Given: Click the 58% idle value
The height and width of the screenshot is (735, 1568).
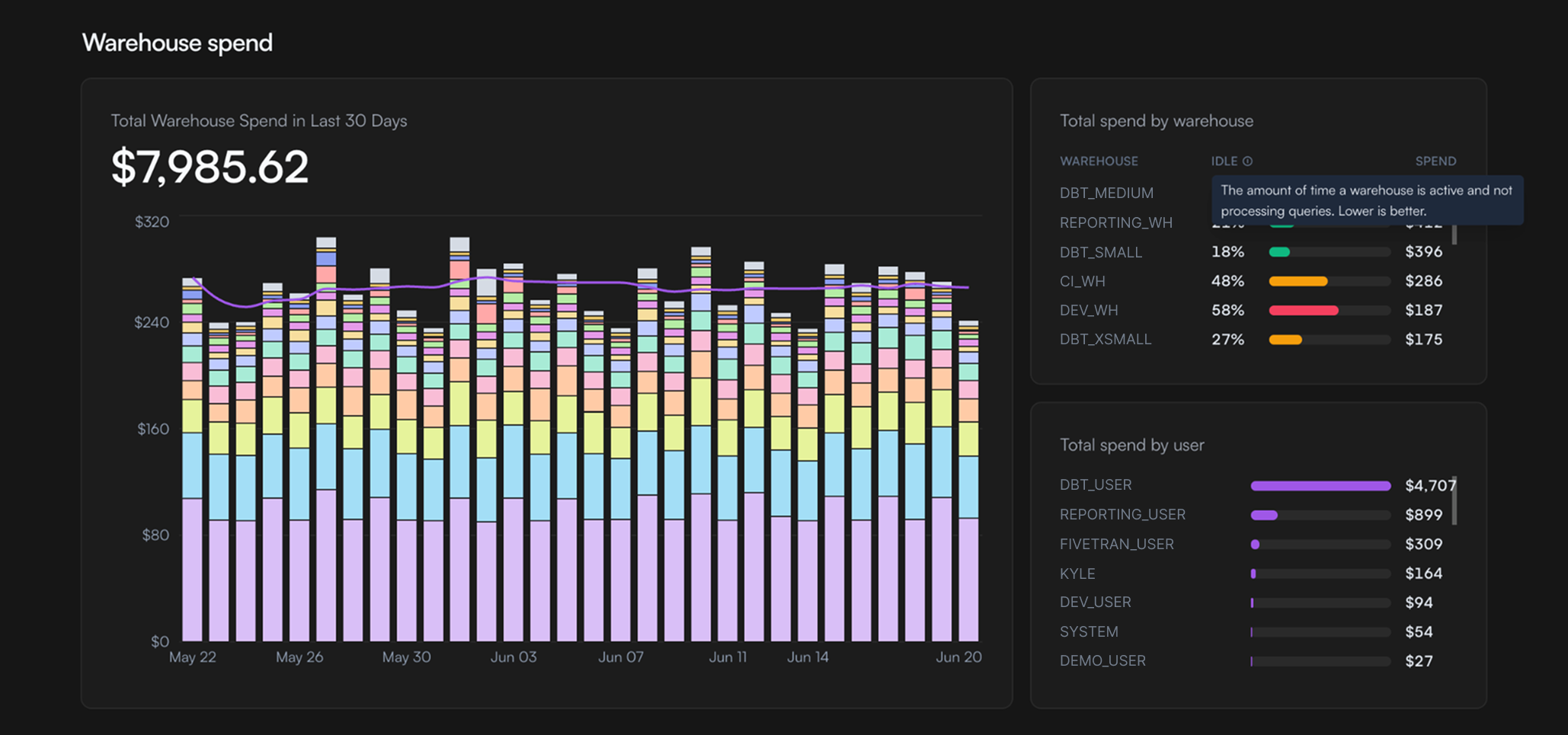Looking at the screenshot, I should tap(1227, 310).
